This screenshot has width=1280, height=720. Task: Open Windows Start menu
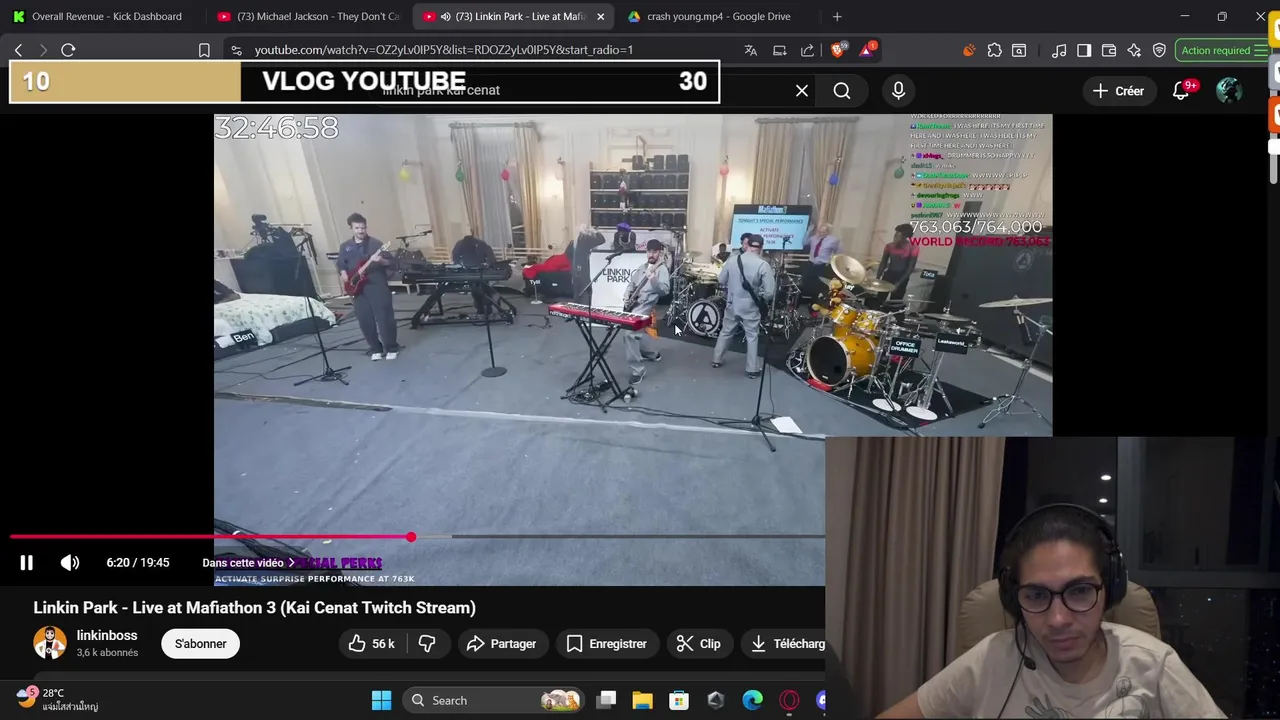point(381,700)
